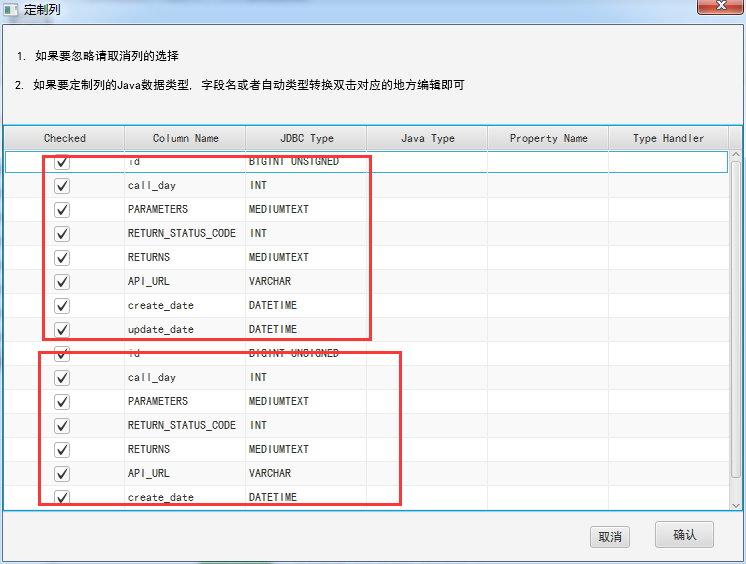Click BIGINT UNSIGNED in the highlighted row
Screen dimensions: 746x564
pyautogui.click(x=294, y=161)
